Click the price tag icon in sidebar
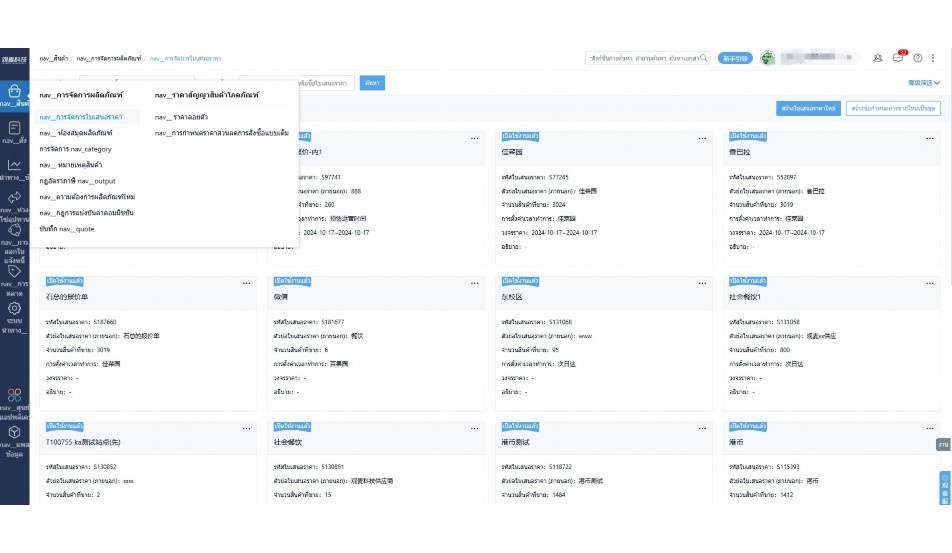Screen dimensions: 952x553 (x=14, y=271)
